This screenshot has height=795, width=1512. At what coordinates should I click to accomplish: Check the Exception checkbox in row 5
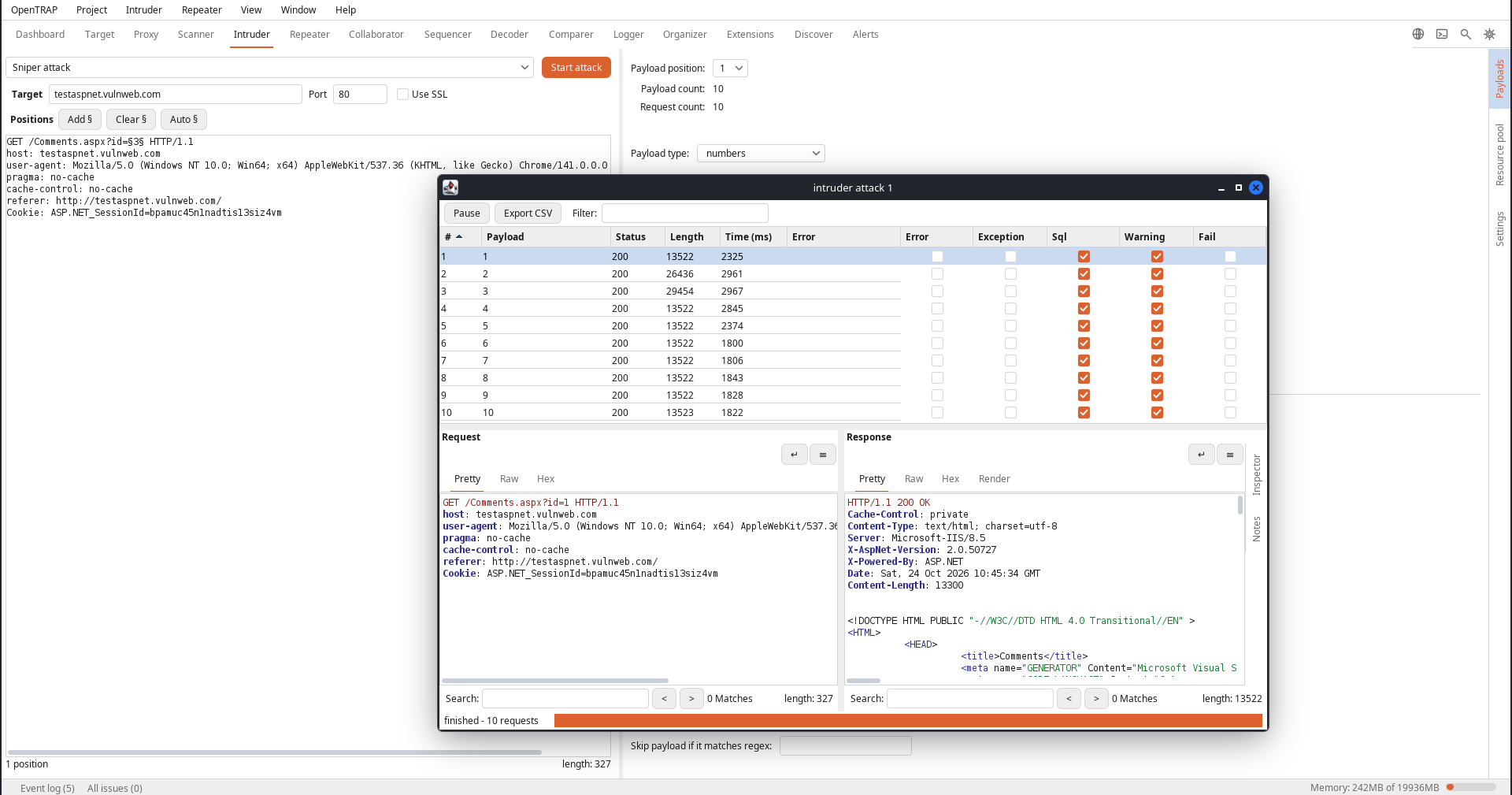tap(1010, 326)
